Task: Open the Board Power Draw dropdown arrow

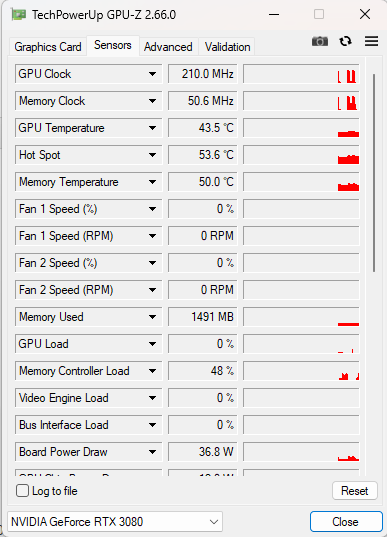Action: [152, 452]
